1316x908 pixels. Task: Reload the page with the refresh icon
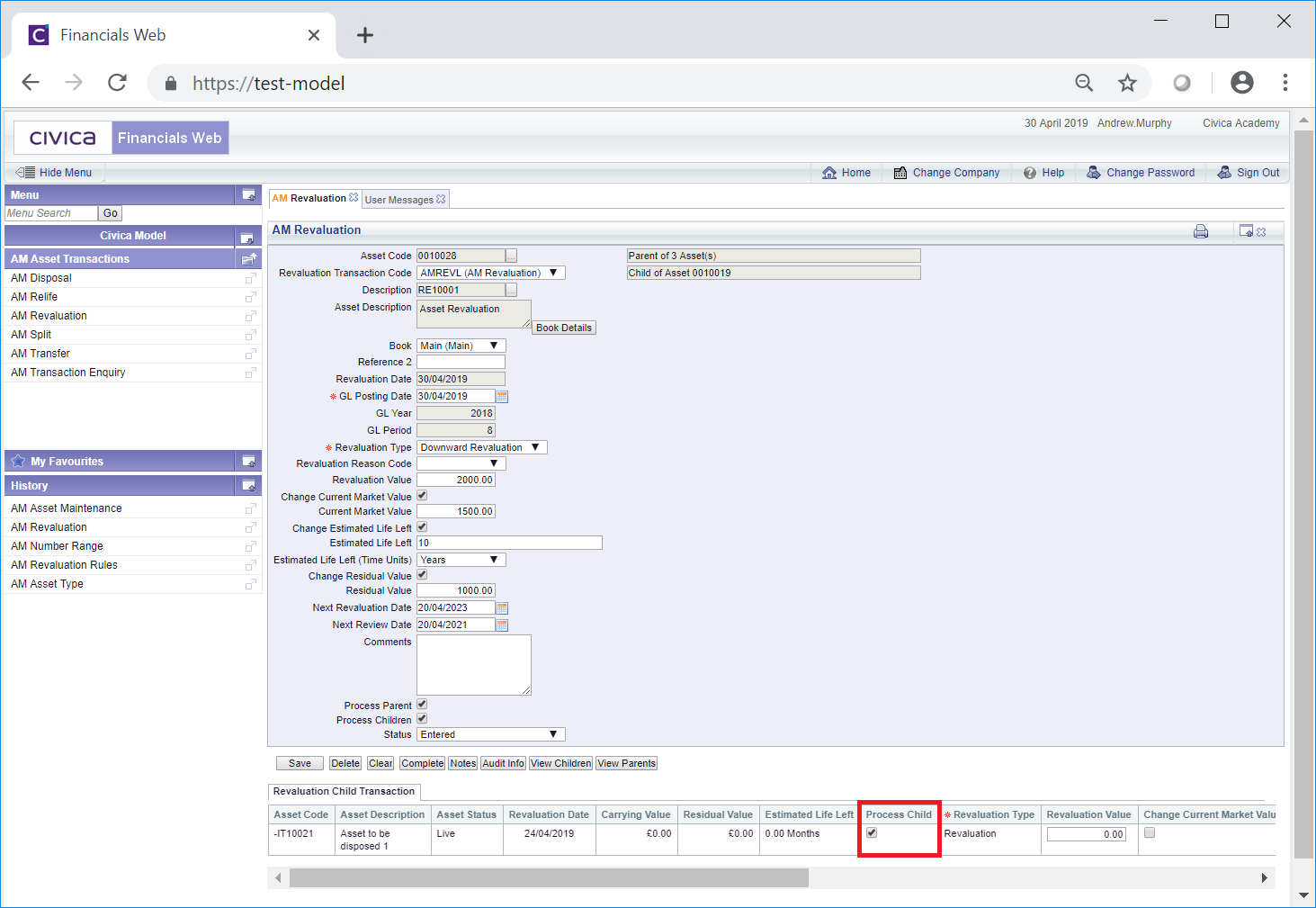117,83
